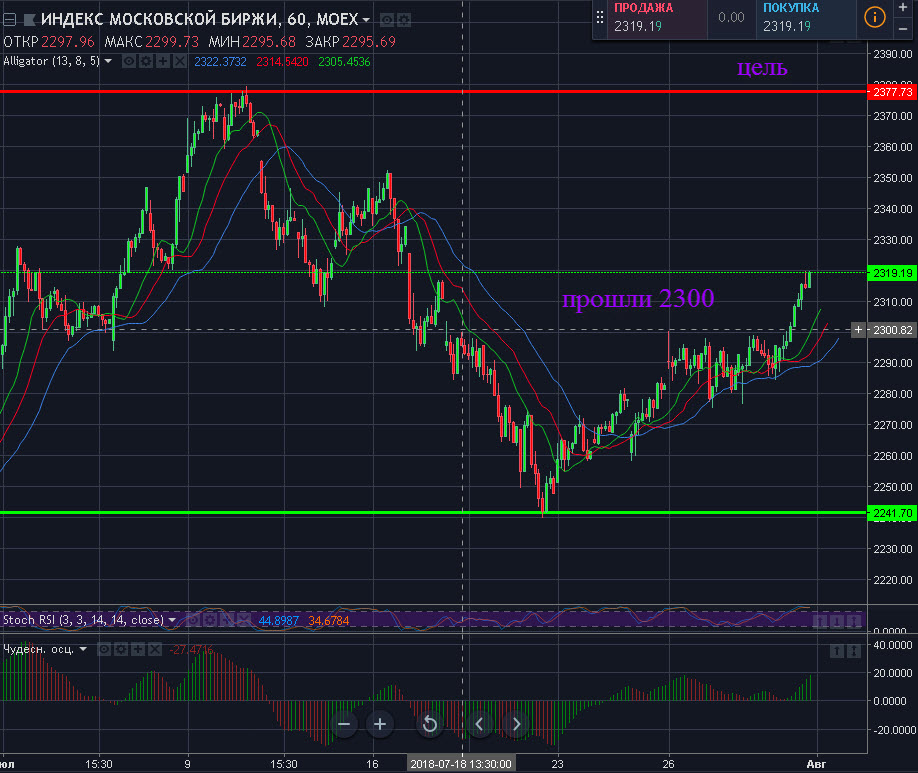The width and height of the screenshot is (918, 773).
Task: Open Stoch RSI indicator settings gear
Action: [x=210, y=620]
